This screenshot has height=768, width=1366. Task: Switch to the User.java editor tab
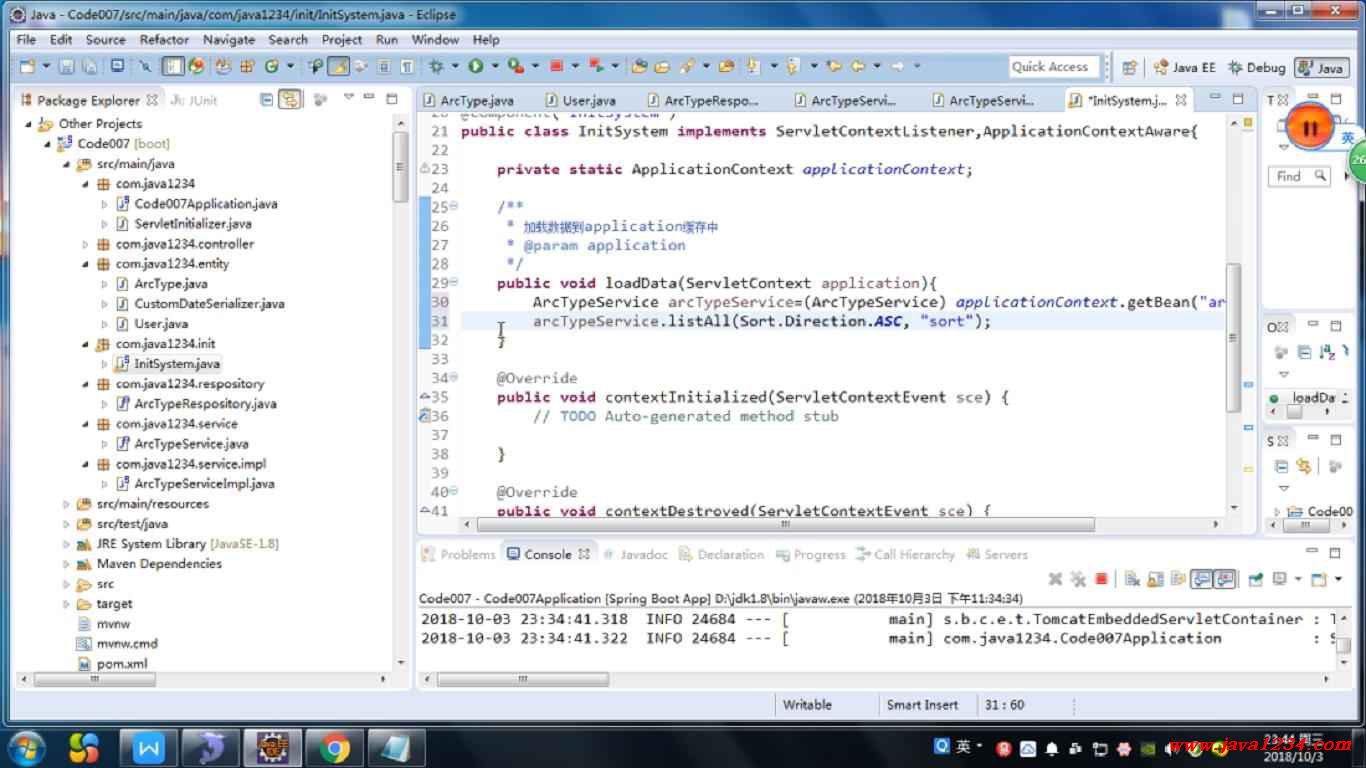coord(580,100)
